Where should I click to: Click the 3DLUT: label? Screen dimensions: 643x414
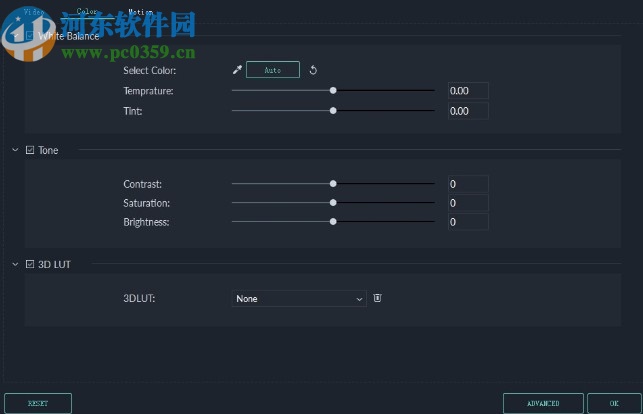[139, 298]
